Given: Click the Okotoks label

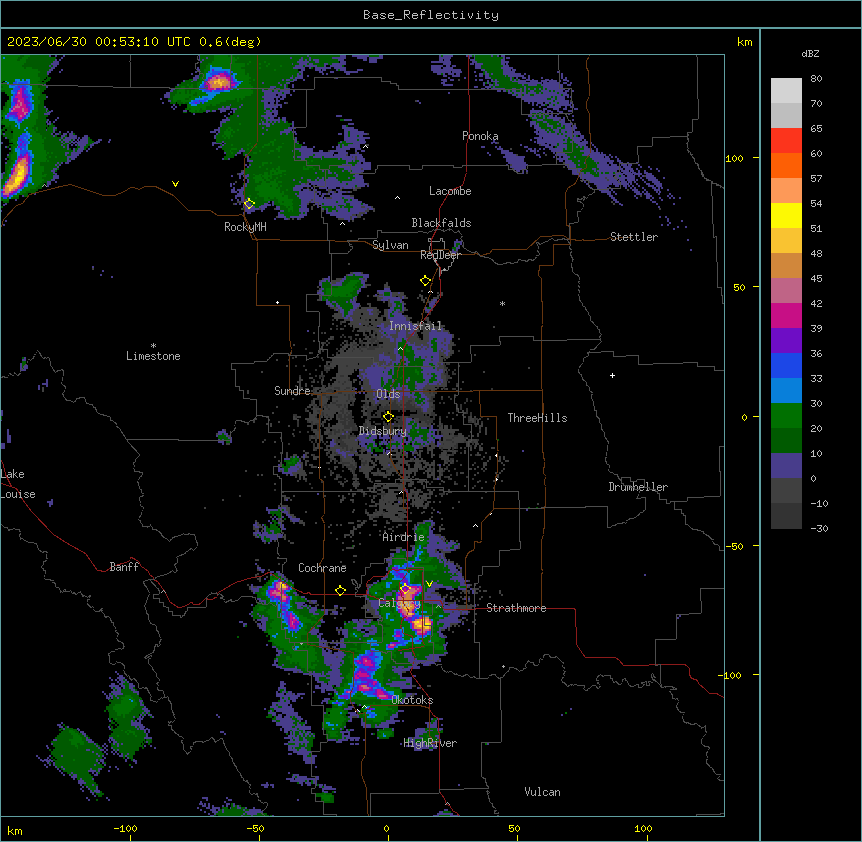Looking at the screenshot, I should [x=412, y=700].
